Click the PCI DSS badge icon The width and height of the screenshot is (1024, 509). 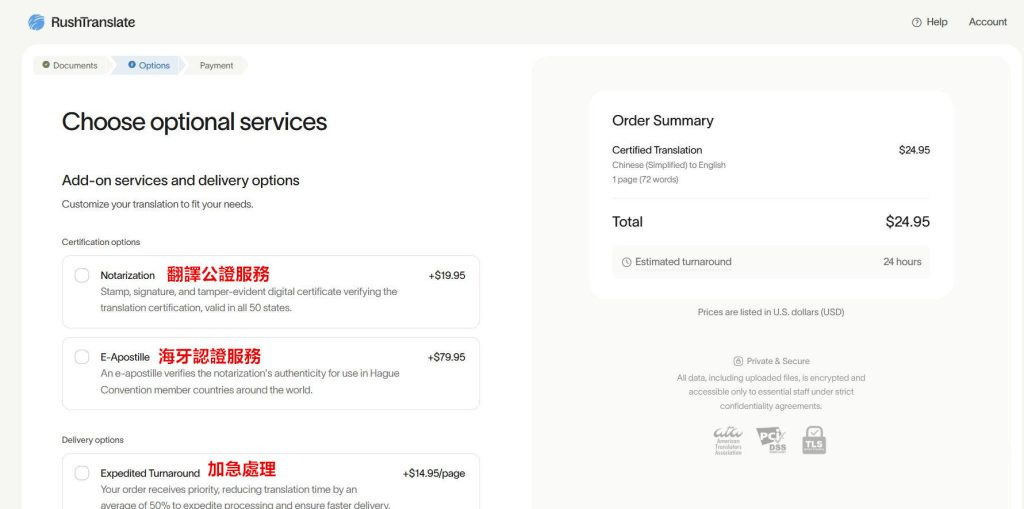pos(771,440)
